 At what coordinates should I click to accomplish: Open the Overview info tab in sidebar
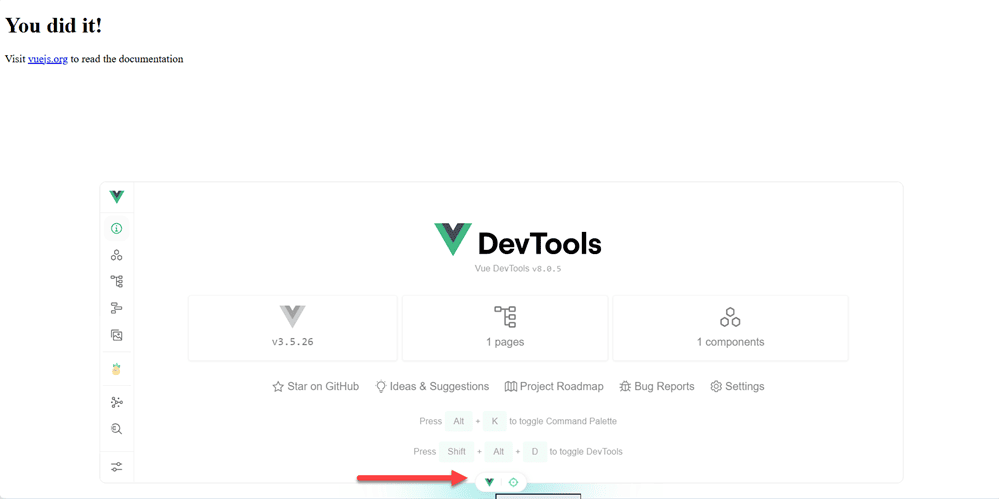coord(116,228)
